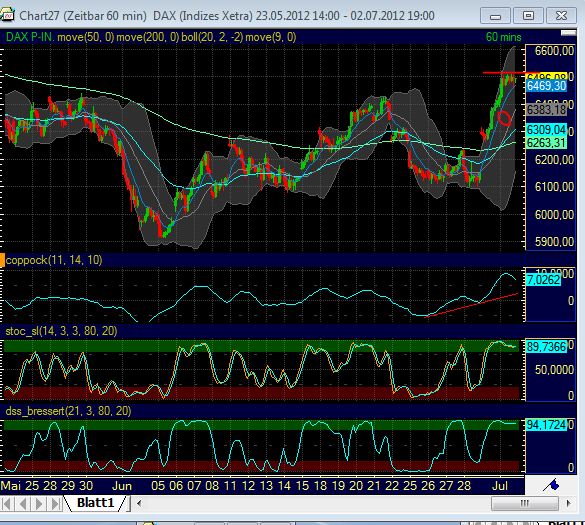The width and height of the screenshot is (585, 525).
Task: Click horizontal scrollbar left arrow
Action: 139,503
